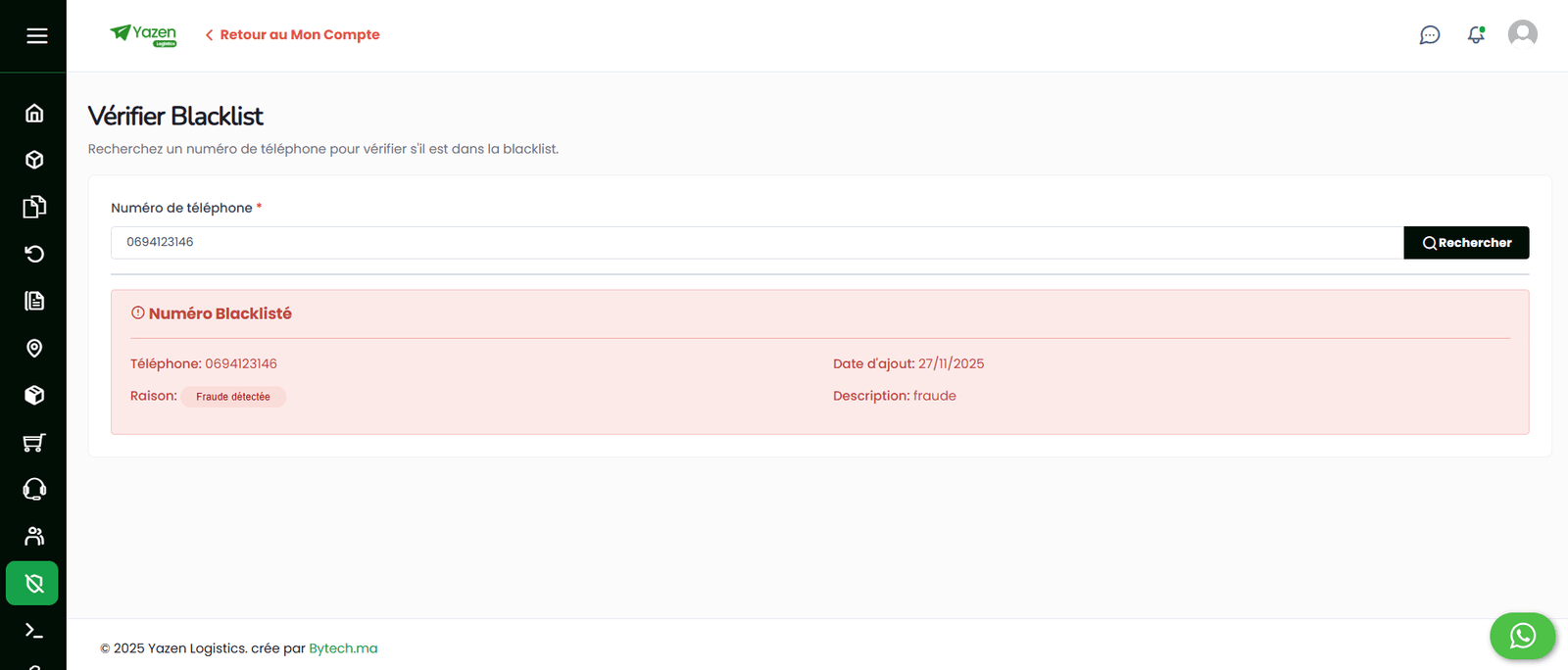This screenshot has width=1568, height=670.
Task: Open the document invoice icon
Action: (34, 301)
